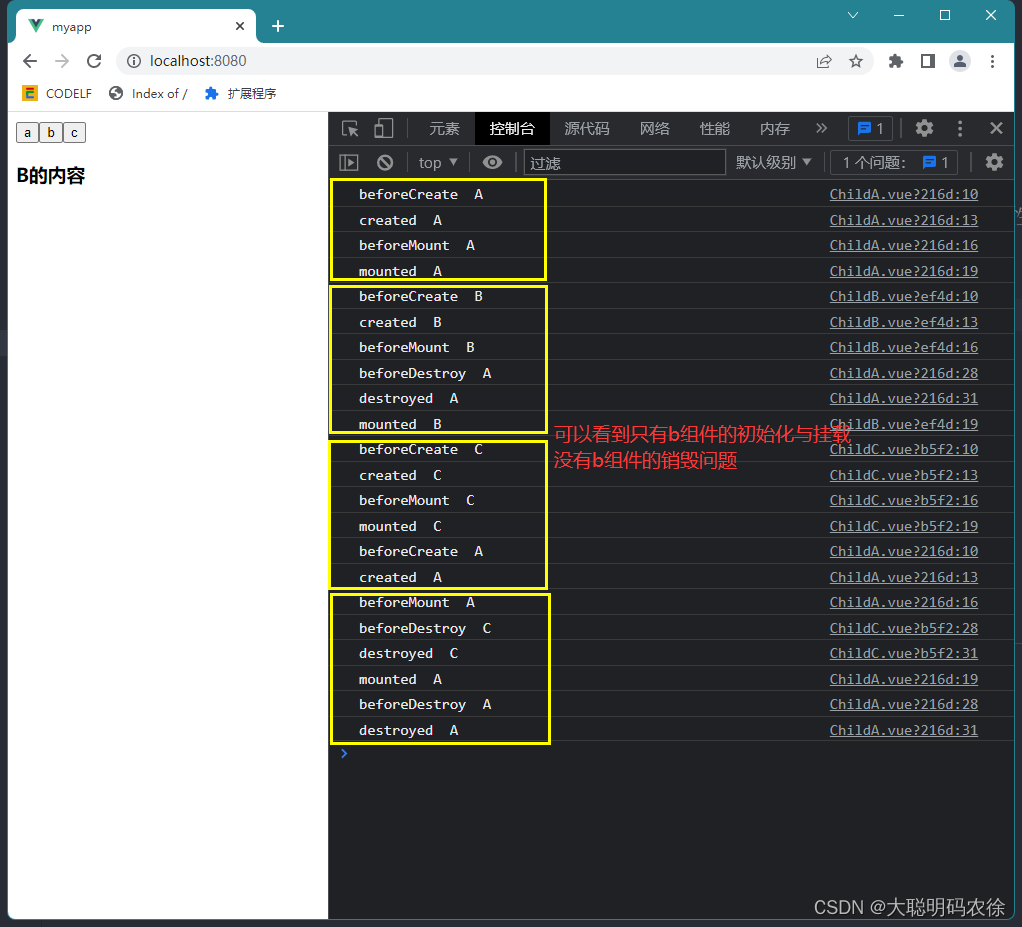Open DevTools settings gear
The height and width of the screenshot is (927, 1022).
(x=923, y=128)
